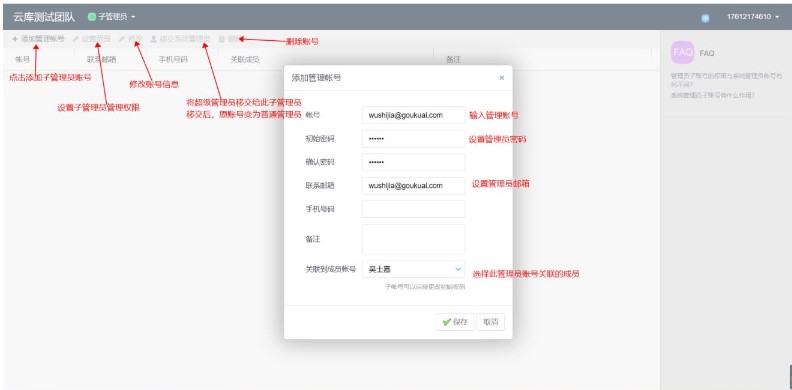
Task: Click the 帐号 input field in dialog
Action: pos(413,115)
